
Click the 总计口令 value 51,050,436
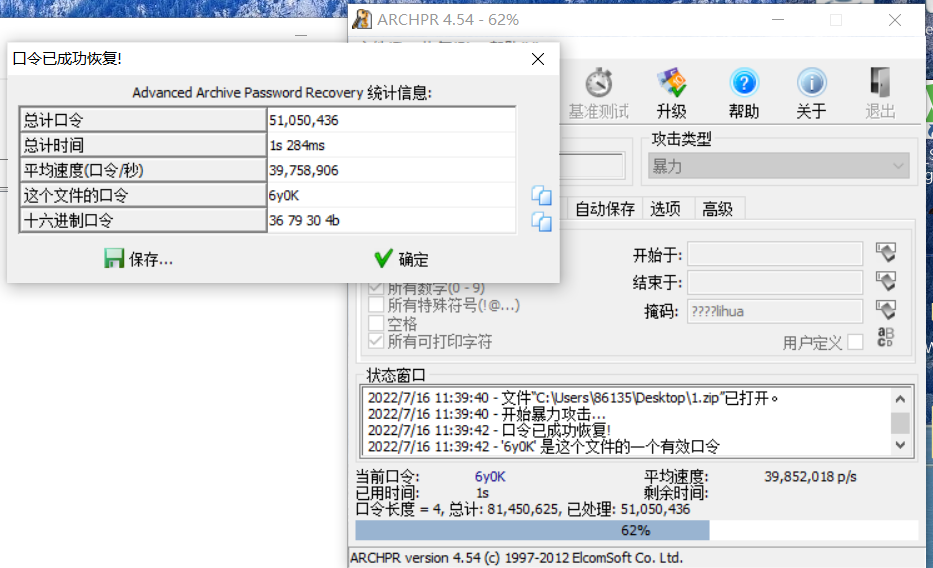point(303,120)
